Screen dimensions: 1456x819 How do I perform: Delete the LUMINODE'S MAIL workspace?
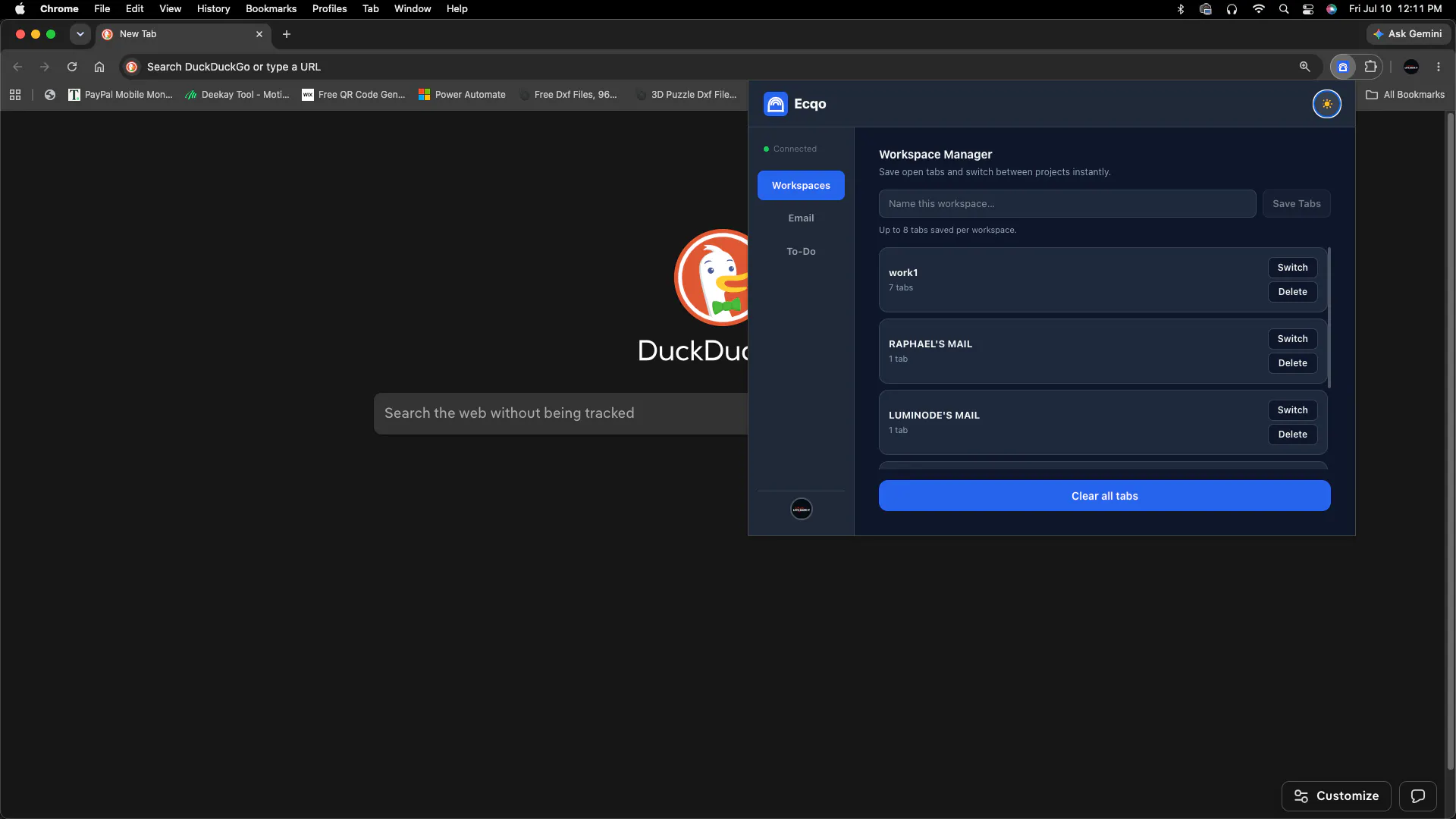pos(1292,435)
